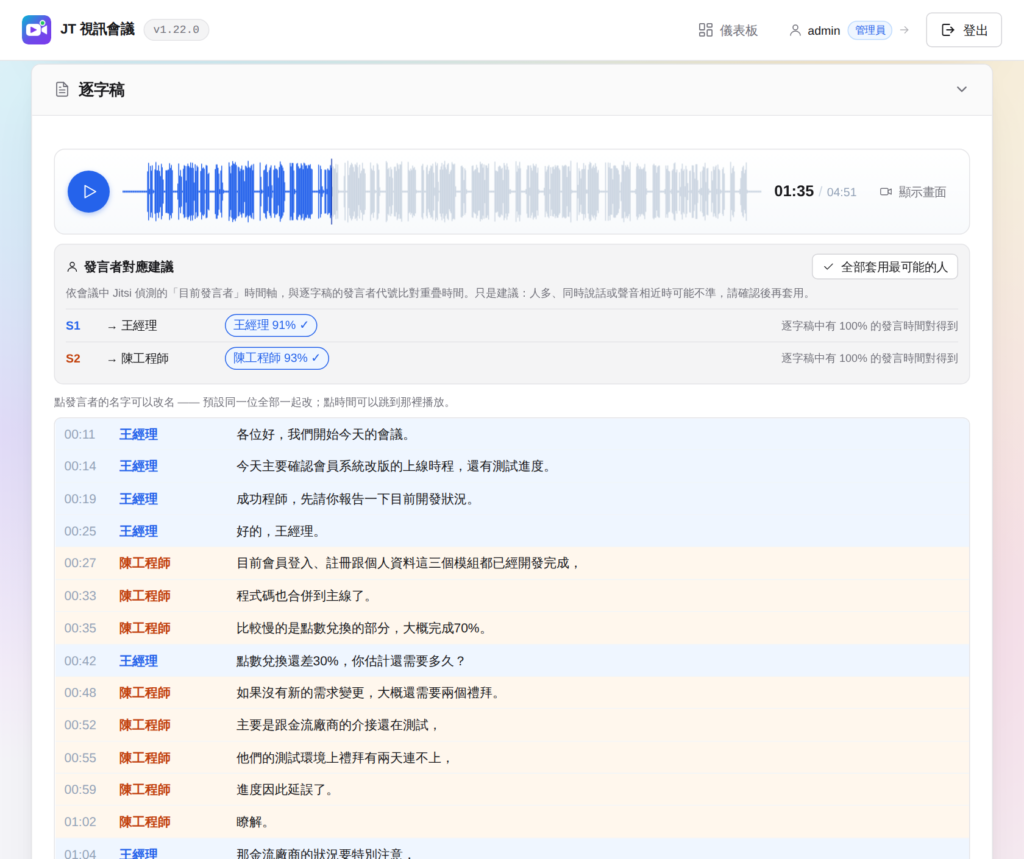Click the blue played portion of waveform

coord(227,191)
